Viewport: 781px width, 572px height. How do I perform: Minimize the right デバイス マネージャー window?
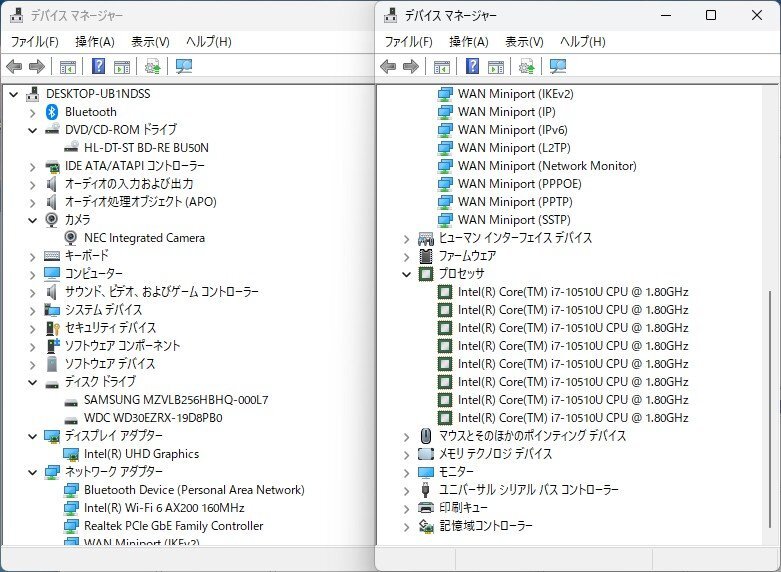(666, 15)
